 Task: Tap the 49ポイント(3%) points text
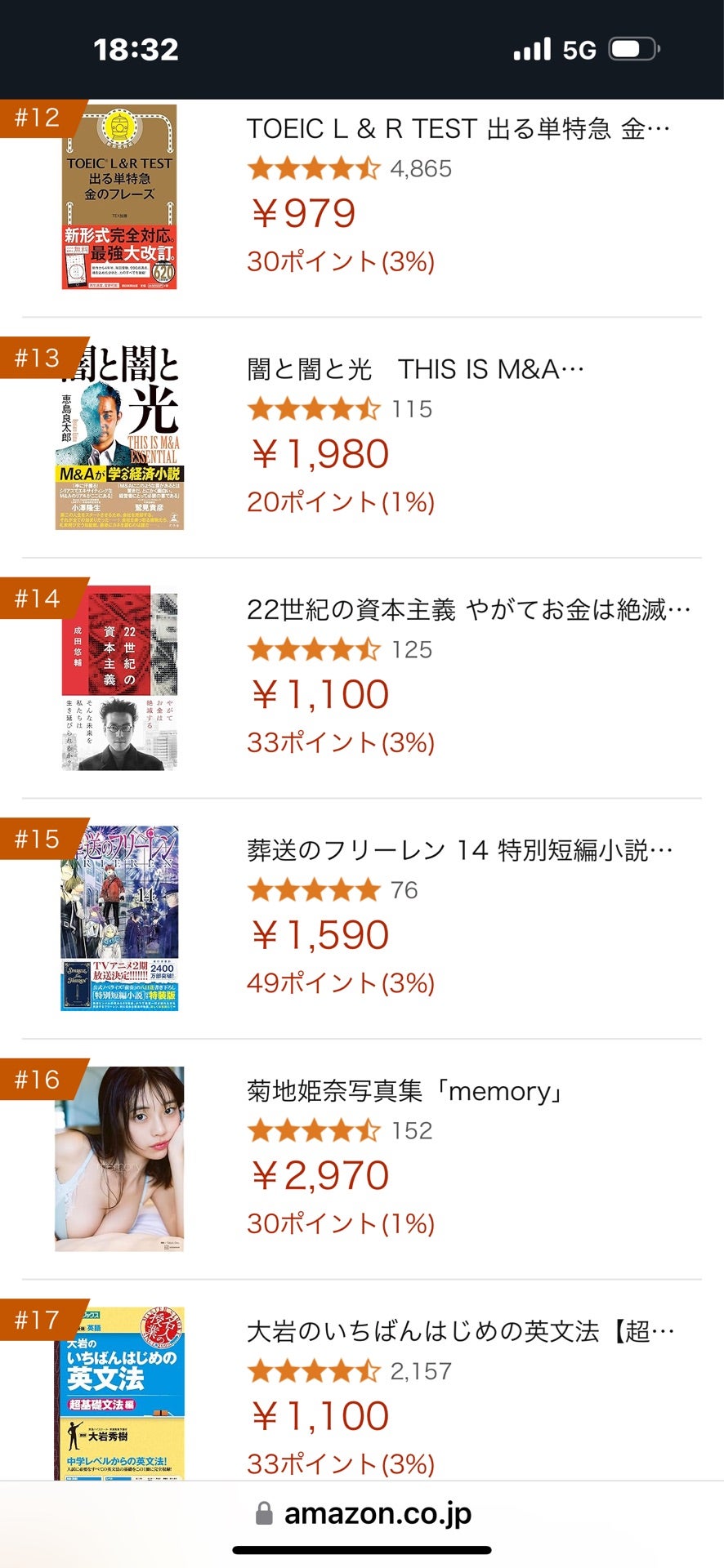click(x=340, y=983)
